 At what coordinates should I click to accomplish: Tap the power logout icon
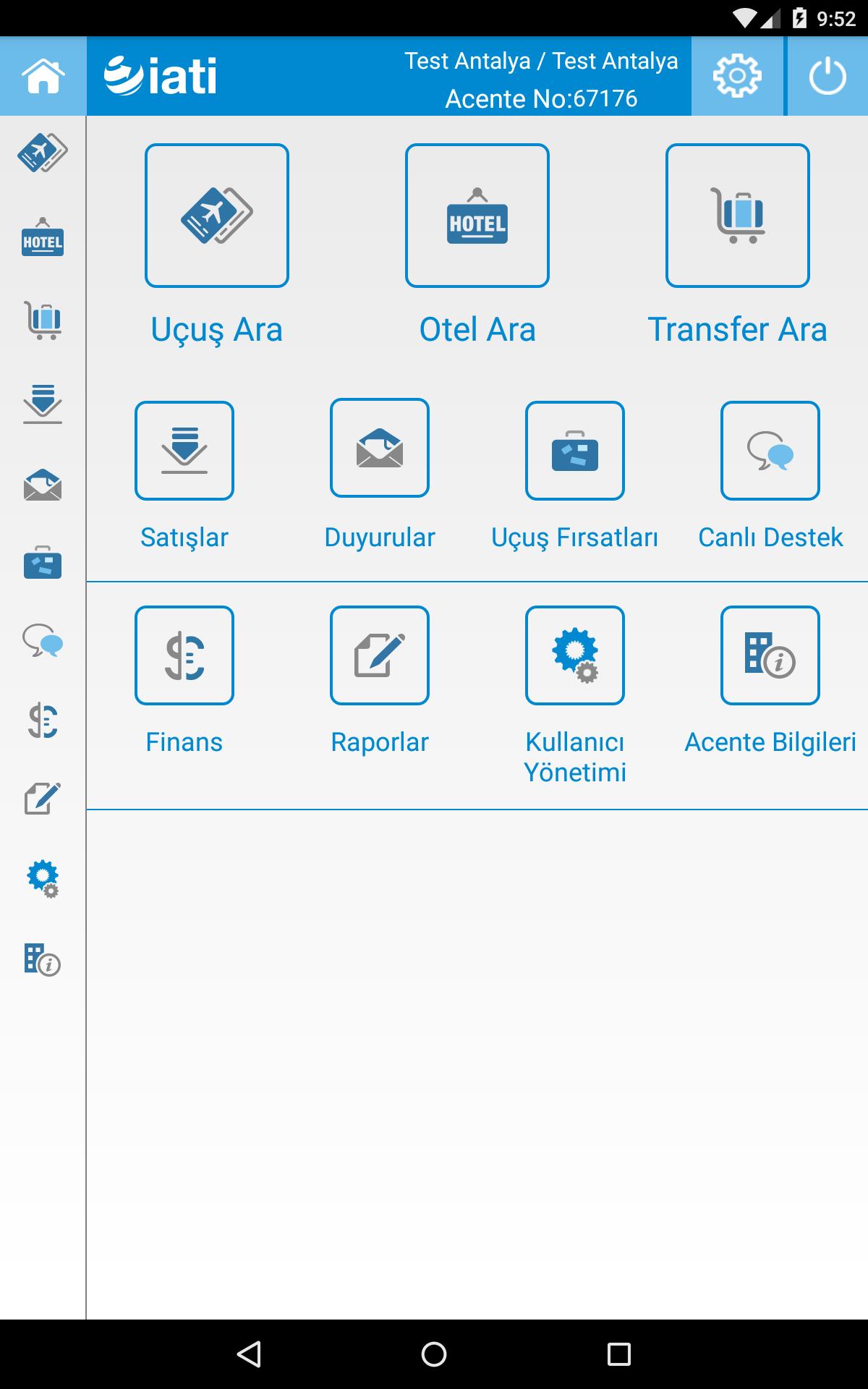pos(827,76)
